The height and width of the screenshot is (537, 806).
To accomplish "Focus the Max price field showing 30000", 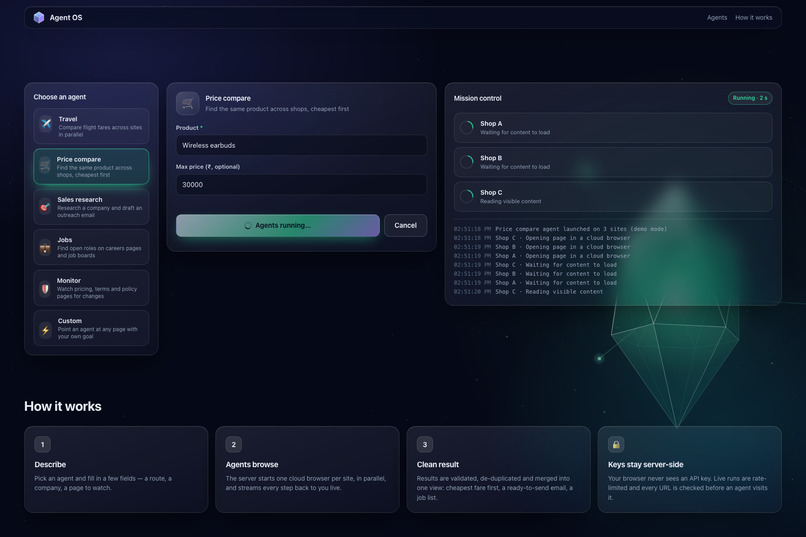I will coord(301,184).
